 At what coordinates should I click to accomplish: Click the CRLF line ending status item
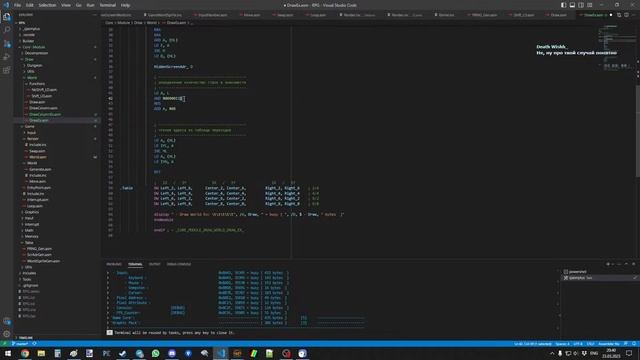[x=590, y=344]
